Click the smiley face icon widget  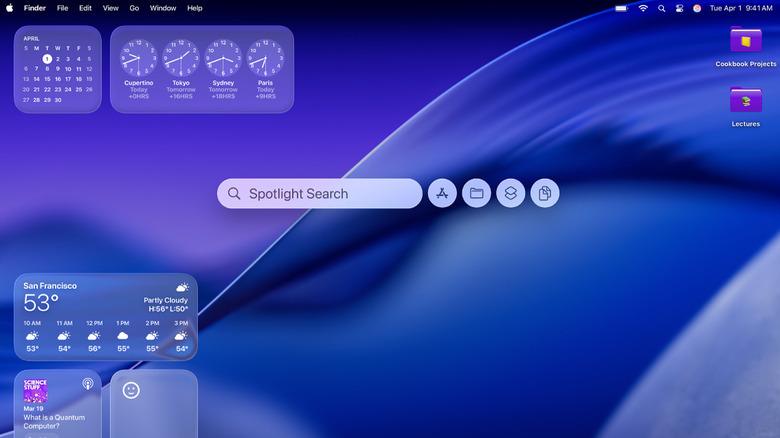(131, 390)
